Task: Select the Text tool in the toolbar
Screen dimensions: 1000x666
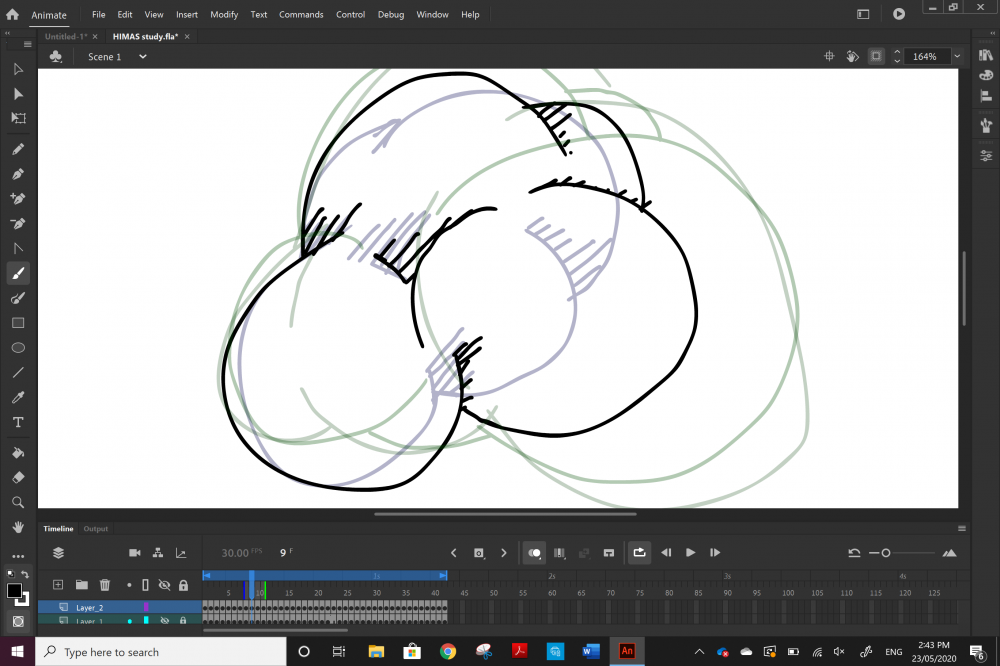Action: coord(18,422)
